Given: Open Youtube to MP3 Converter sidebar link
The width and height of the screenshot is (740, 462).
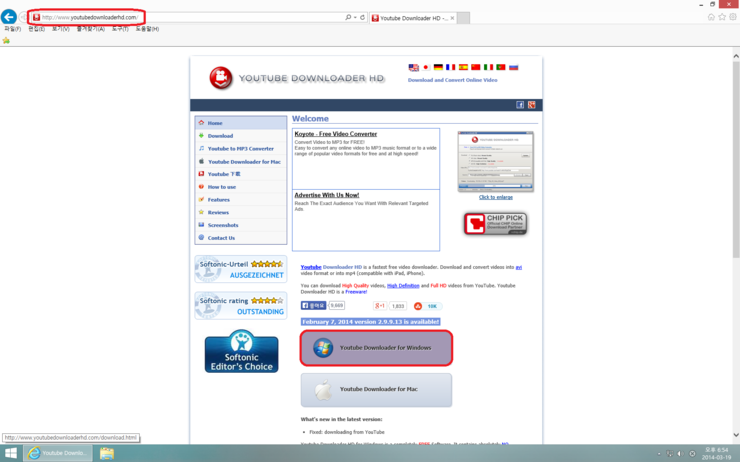Looking at the screenshot, I should tap(241, 148).
